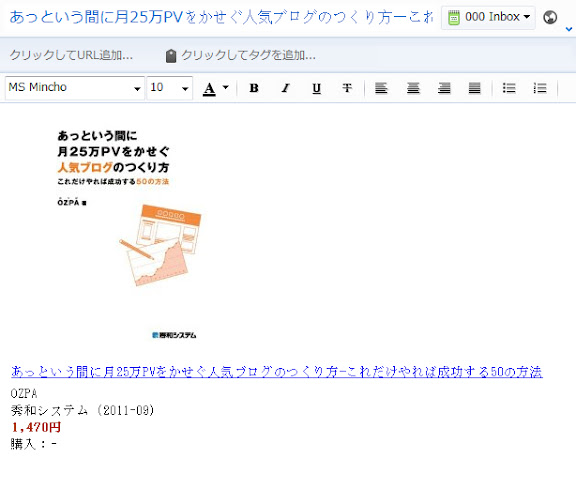Justify text alignment
The height and width of the screenshot is (504, 576).
(x=475, y=88)
